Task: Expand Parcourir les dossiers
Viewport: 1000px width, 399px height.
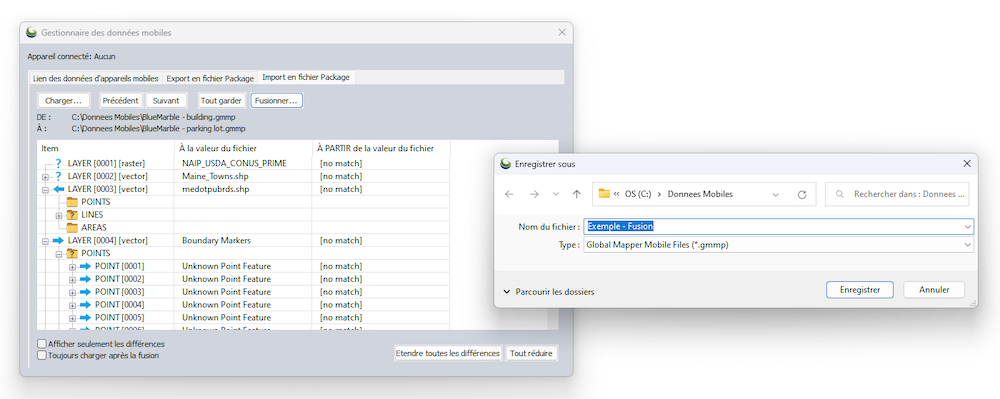Action: coord(549,292)
